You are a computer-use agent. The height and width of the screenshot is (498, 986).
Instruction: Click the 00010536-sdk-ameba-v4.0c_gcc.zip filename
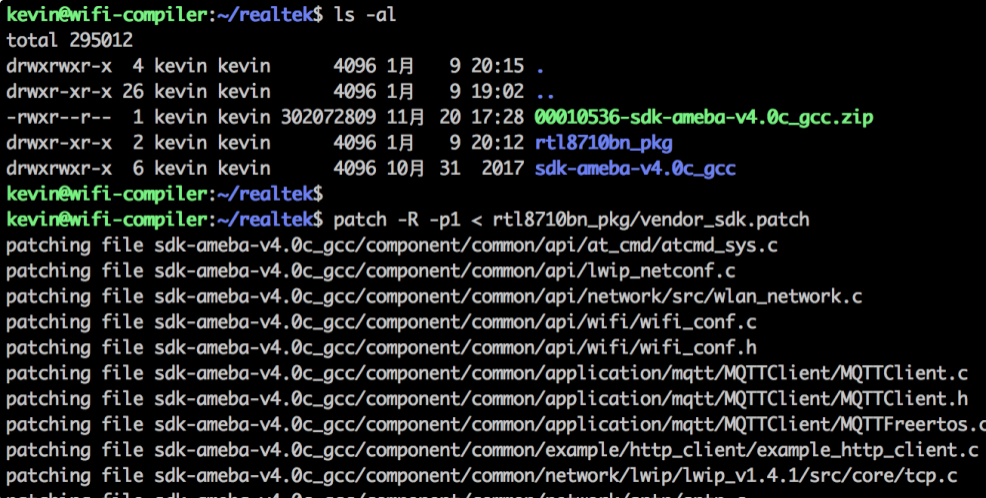[704, 117]
